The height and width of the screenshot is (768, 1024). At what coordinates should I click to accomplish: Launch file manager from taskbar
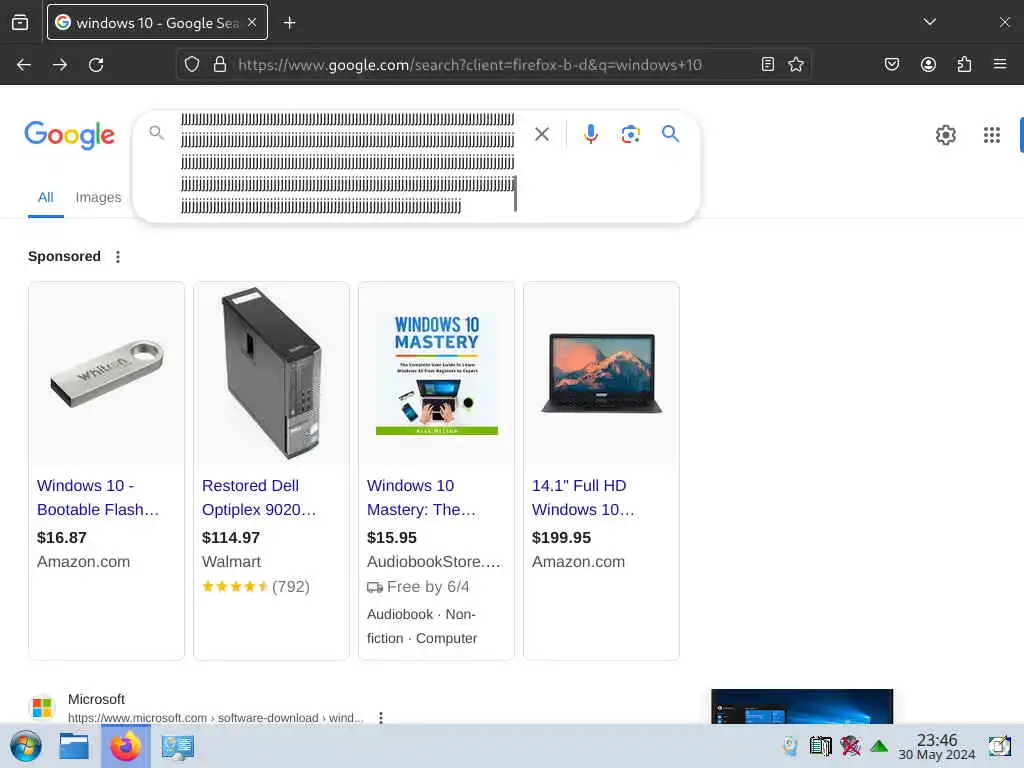[x=74, y=746]
